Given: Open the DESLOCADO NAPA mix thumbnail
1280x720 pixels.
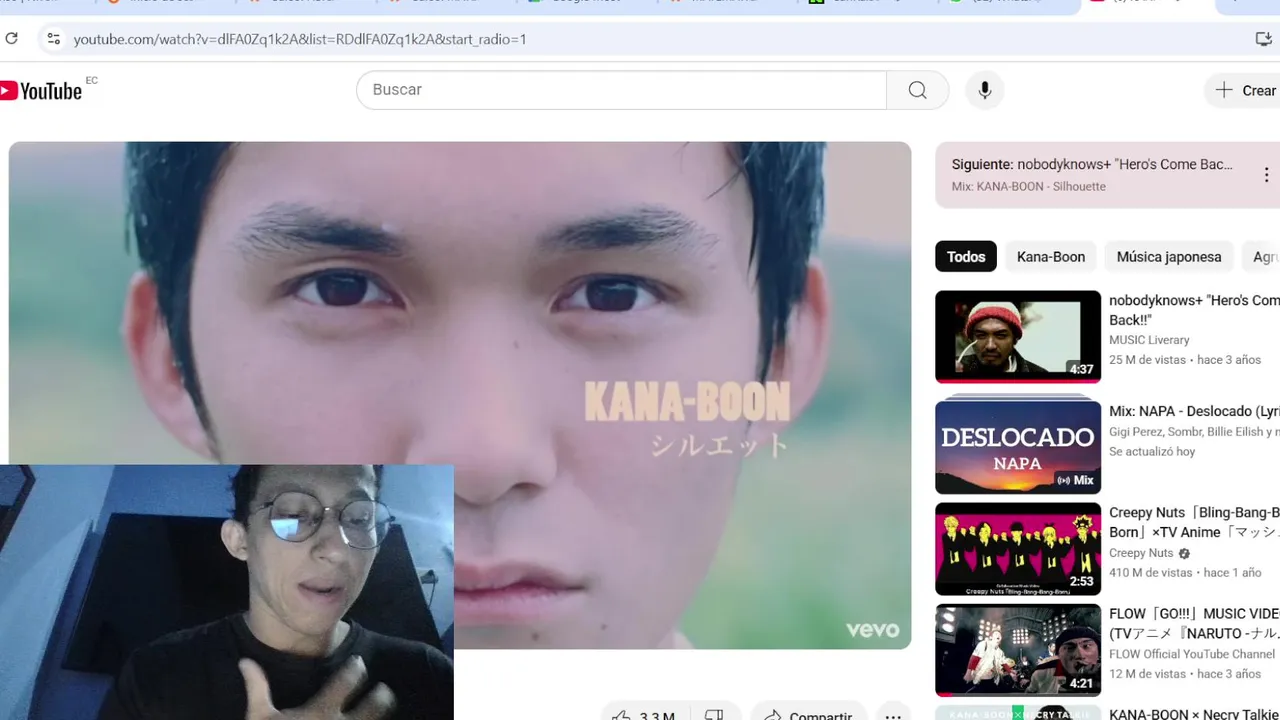Looking at the screenshot, I should (1018, 446).
